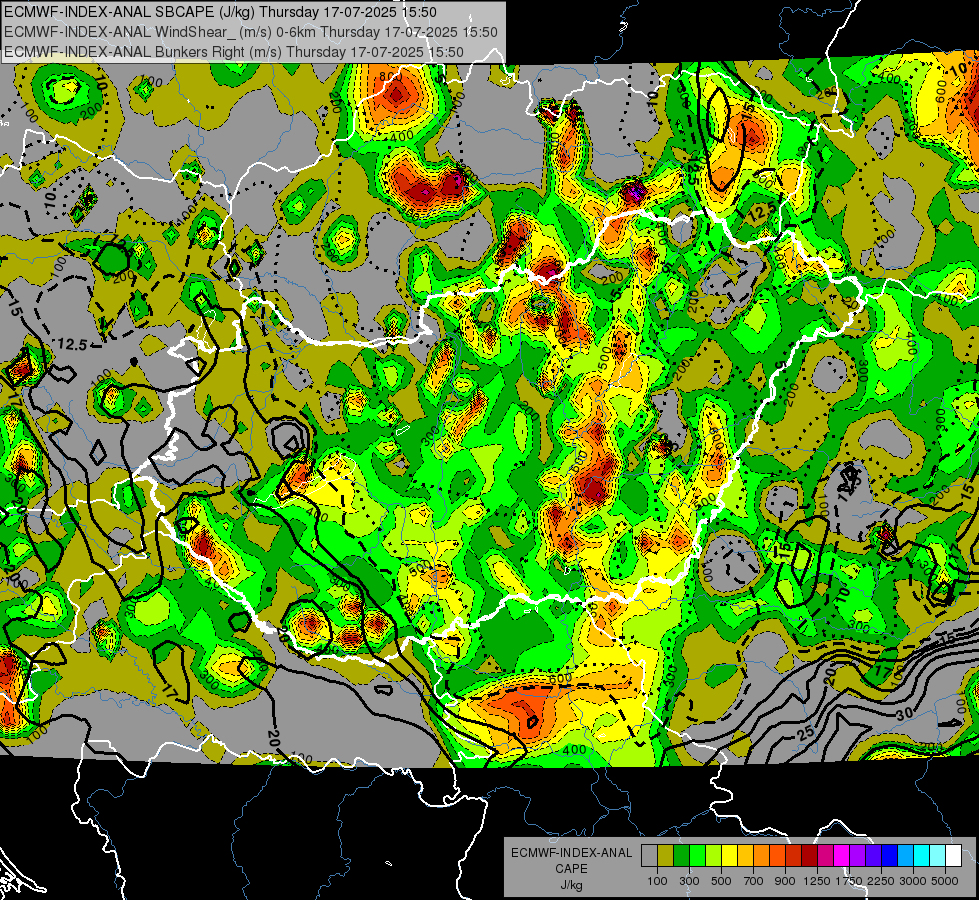Select the dark green legend swatch

pyautogui.click(x=681, y=856)
